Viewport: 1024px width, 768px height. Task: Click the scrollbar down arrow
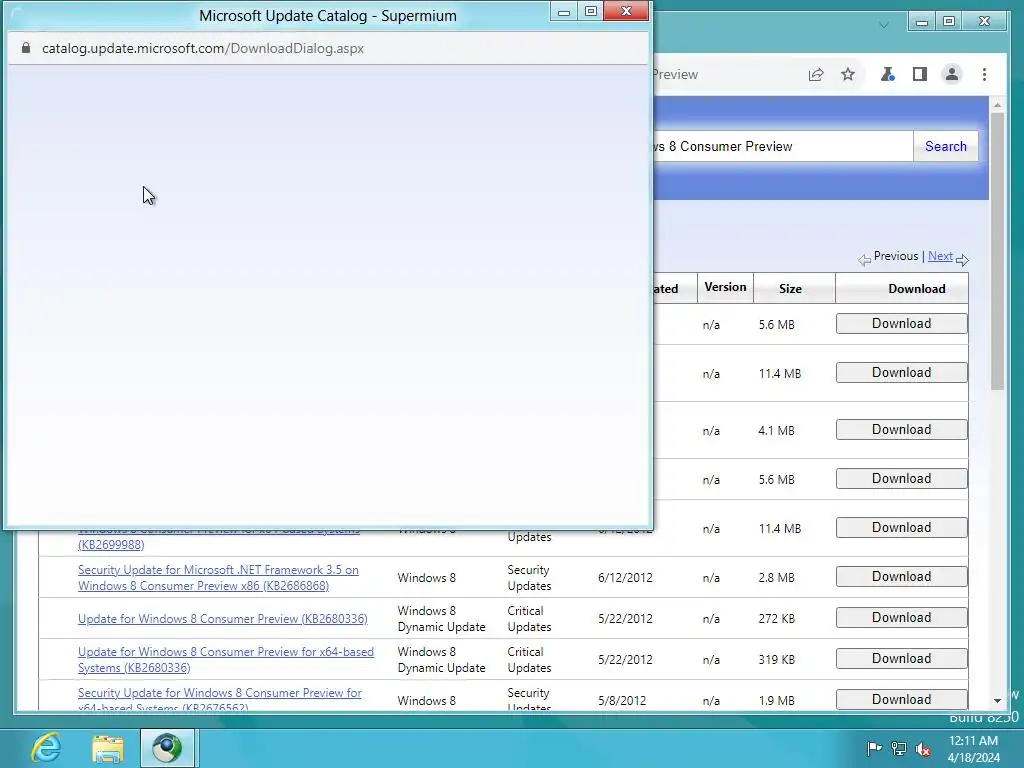tap(997, 701)
